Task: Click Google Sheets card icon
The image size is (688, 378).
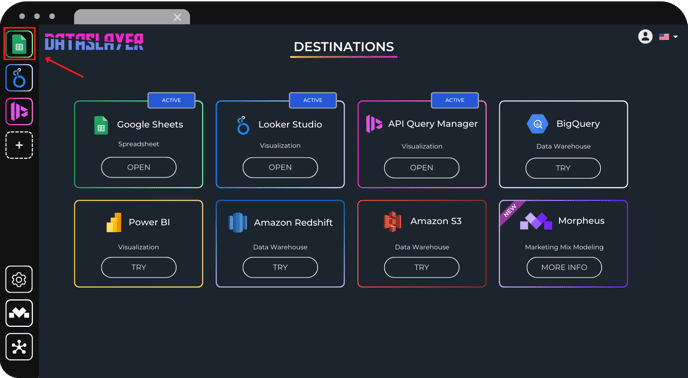Action: 101,125
